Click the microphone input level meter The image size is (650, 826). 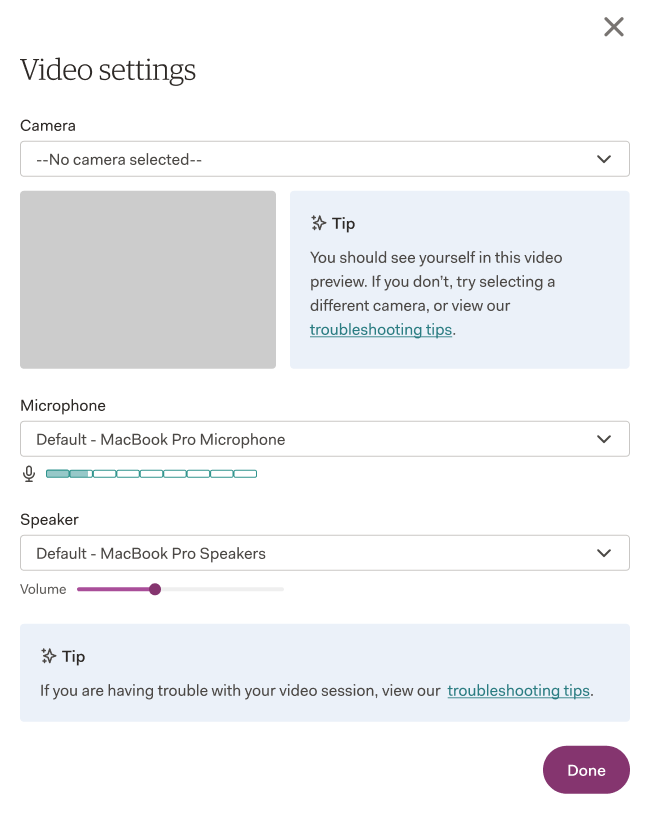pos(152,474)
